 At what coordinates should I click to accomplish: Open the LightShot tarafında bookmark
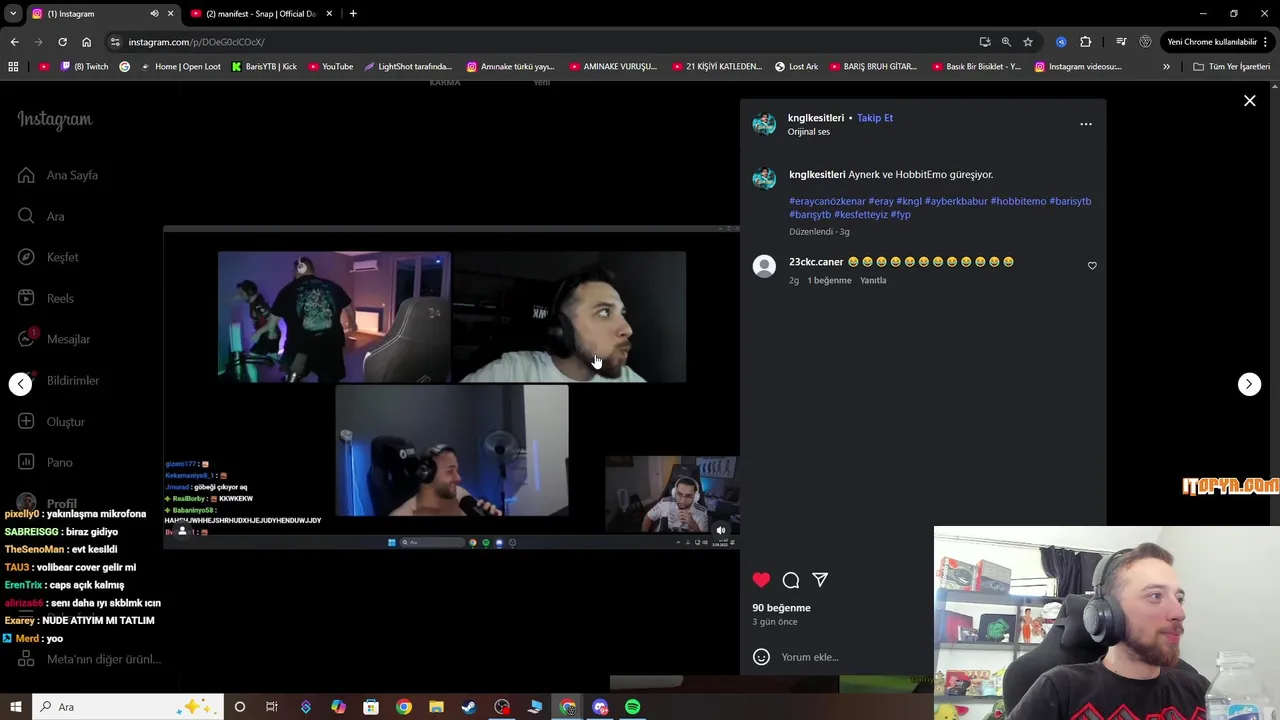[408, 67]
